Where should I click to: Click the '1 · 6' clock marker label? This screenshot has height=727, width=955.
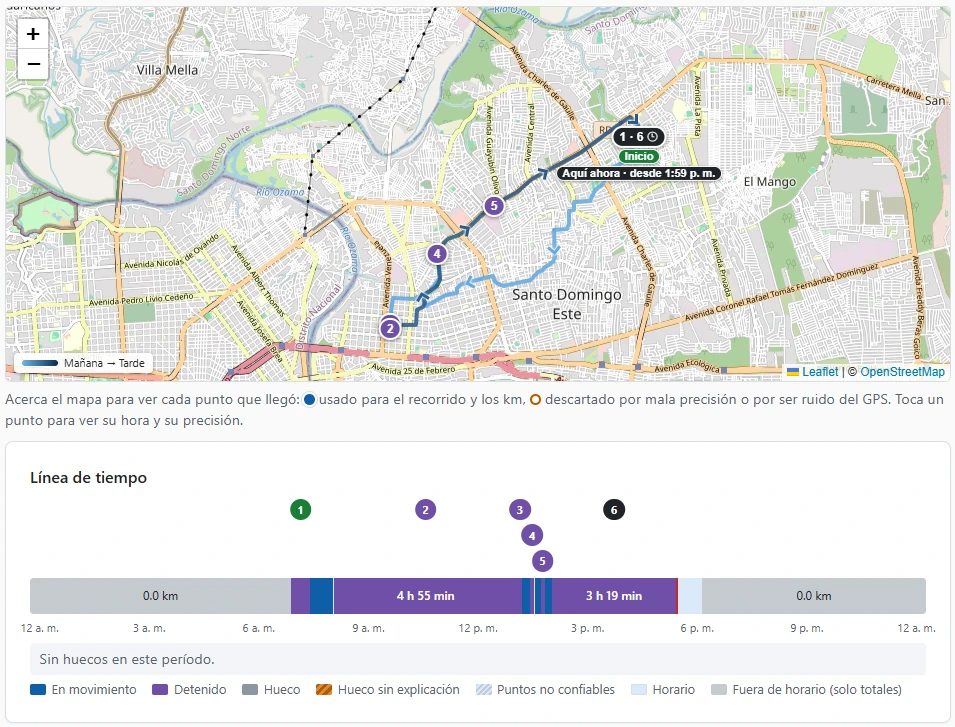click(x=638, y=137)
